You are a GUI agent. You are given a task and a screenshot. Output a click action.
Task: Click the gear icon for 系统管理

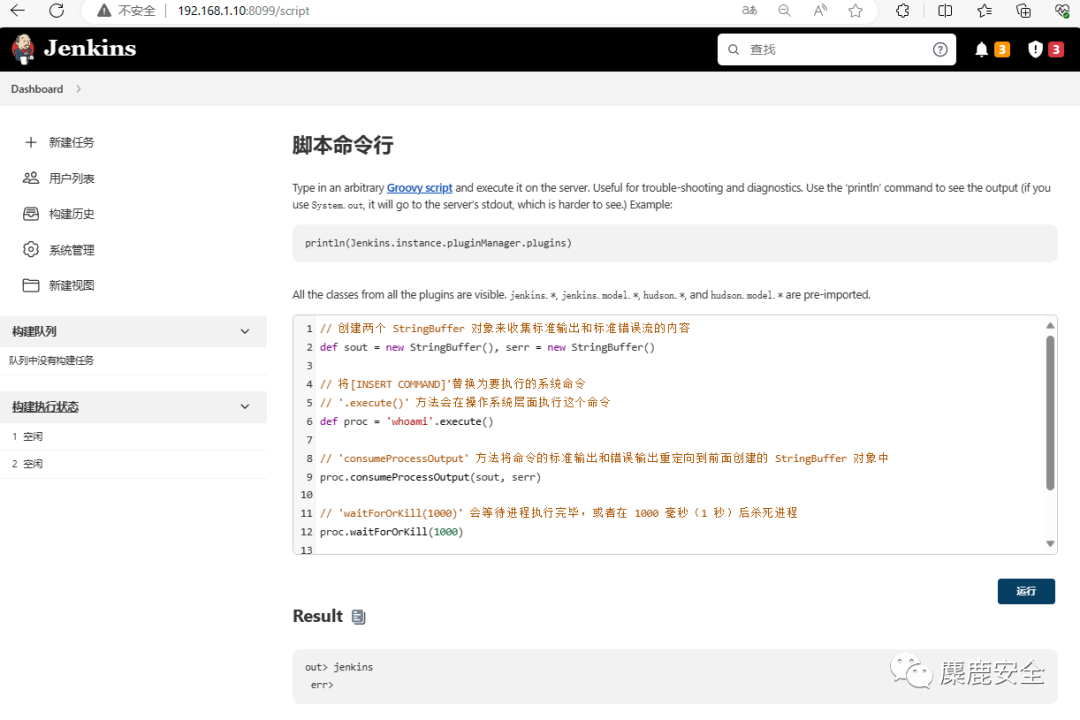pos(30,249)
